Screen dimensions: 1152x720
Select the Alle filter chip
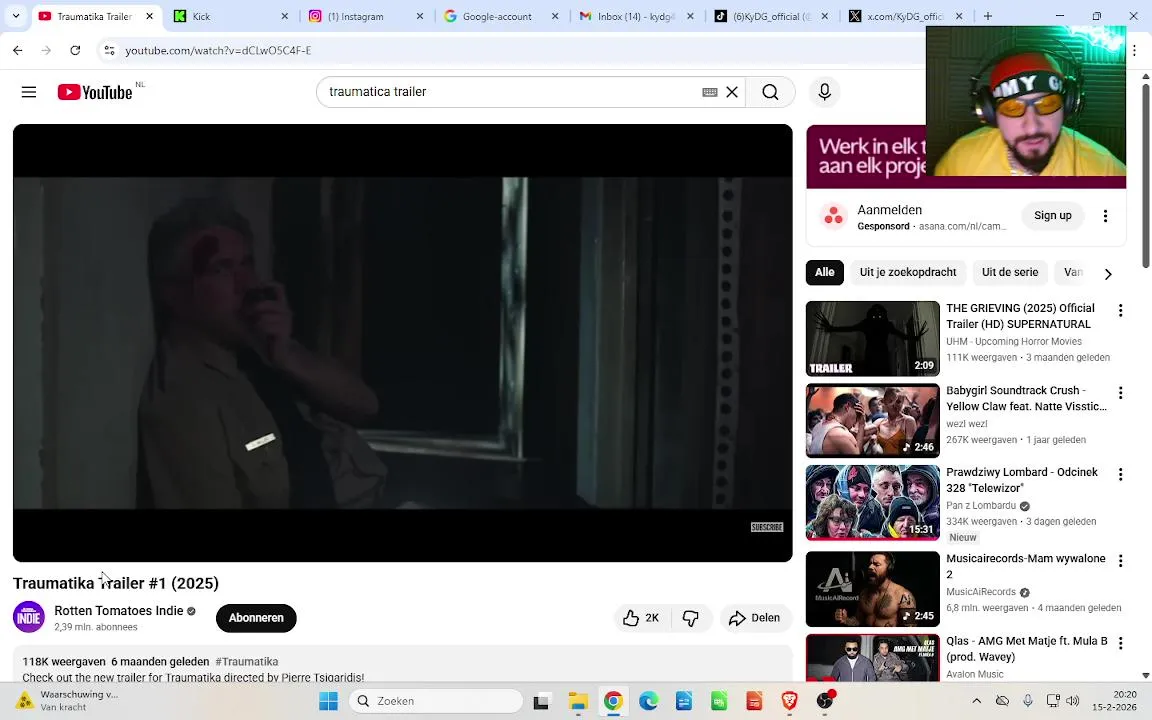point(824,272)
